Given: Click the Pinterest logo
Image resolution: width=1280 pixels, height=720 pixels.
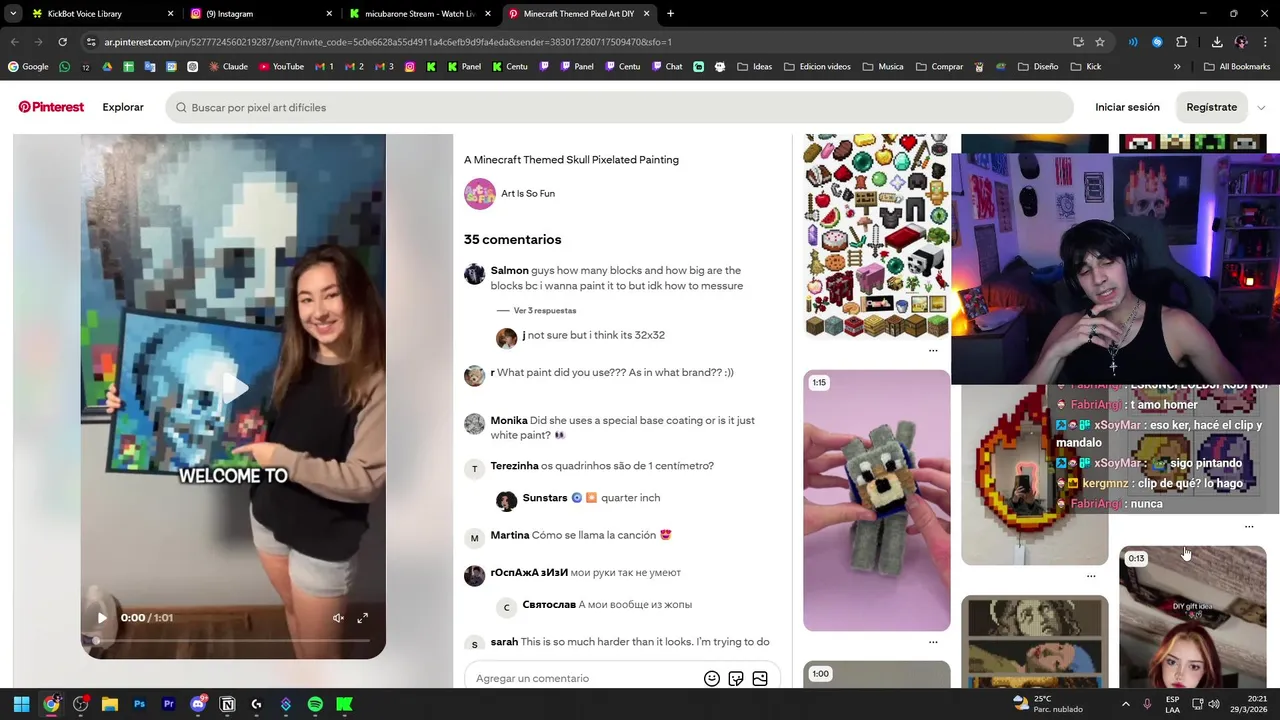Looking at the screenshot, I should click(51, 107).
